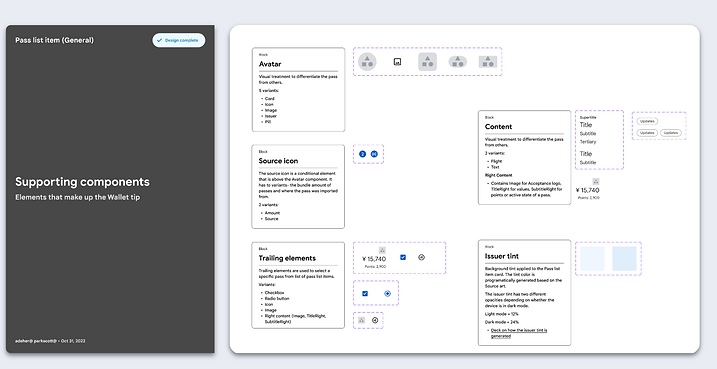This screenshot has width=717, height=369.
Task: Pick the rectangular card avatar placeholder
Action: click(x=488, y=62)
